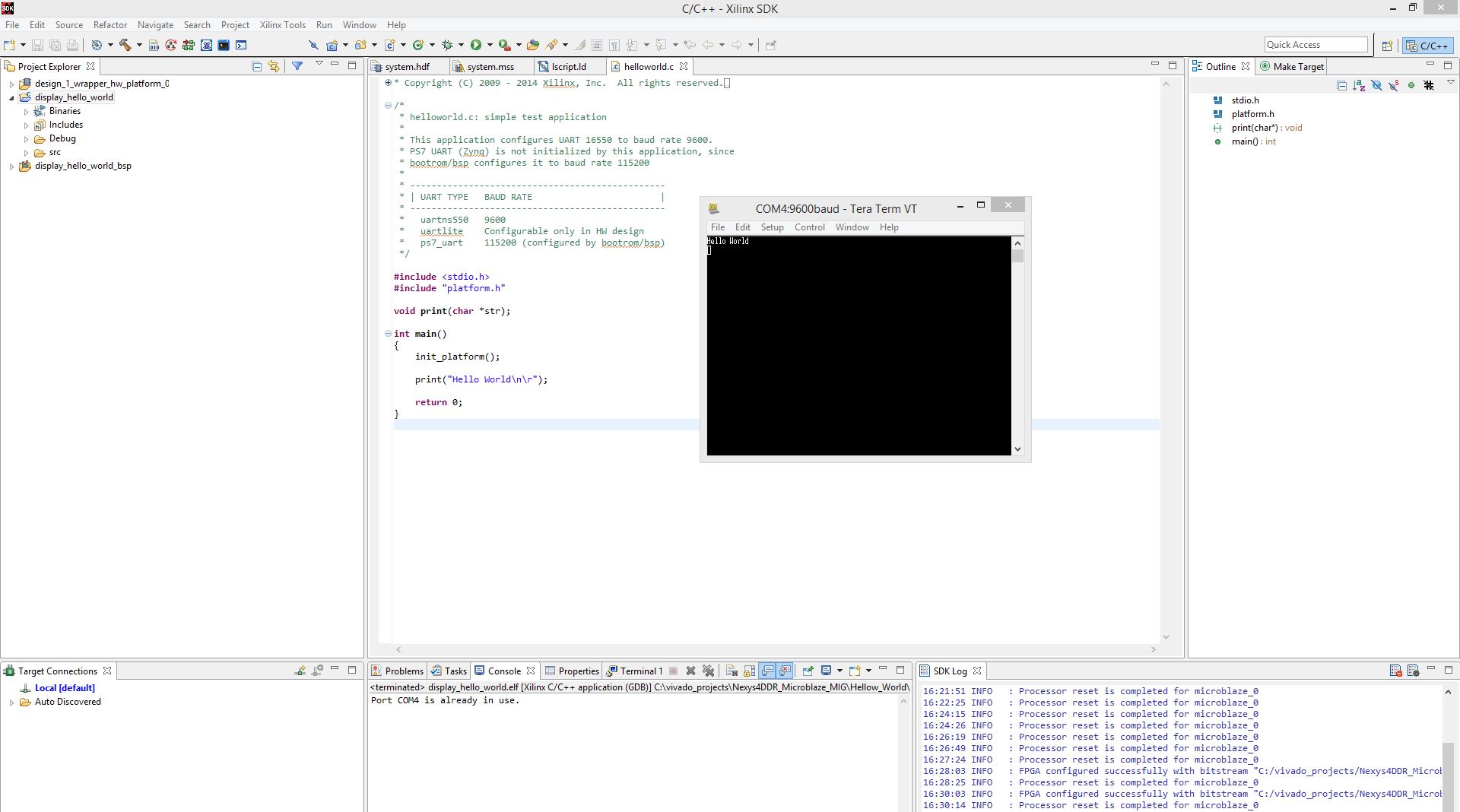Click the Quick Access search field

1316,45
